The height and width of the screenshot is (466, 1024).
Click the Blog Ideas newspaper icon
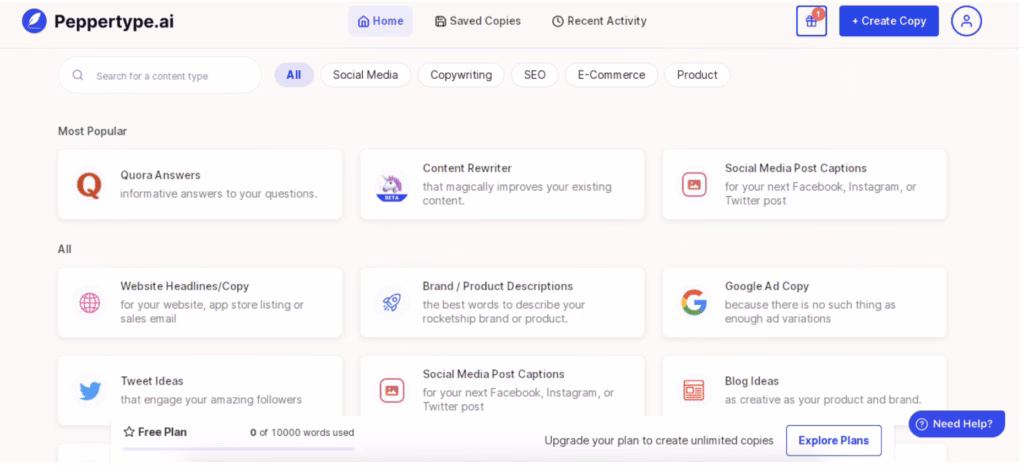pyautogui.click(x=693, y=390)
